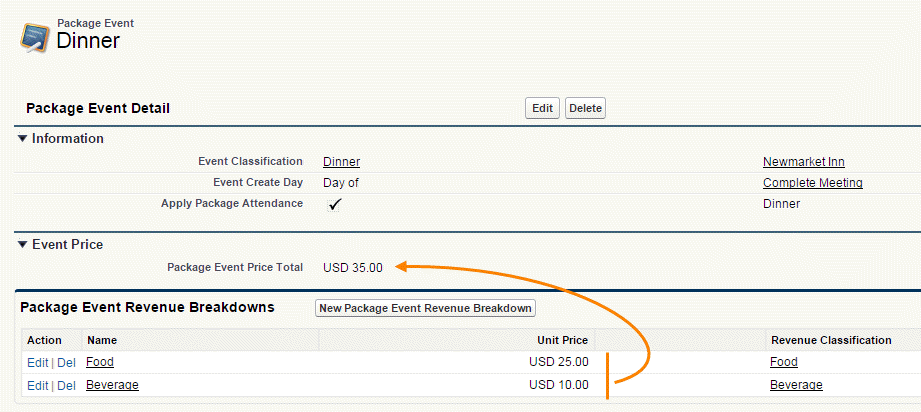Open the Beverage revenue classification link

(796, 385)
